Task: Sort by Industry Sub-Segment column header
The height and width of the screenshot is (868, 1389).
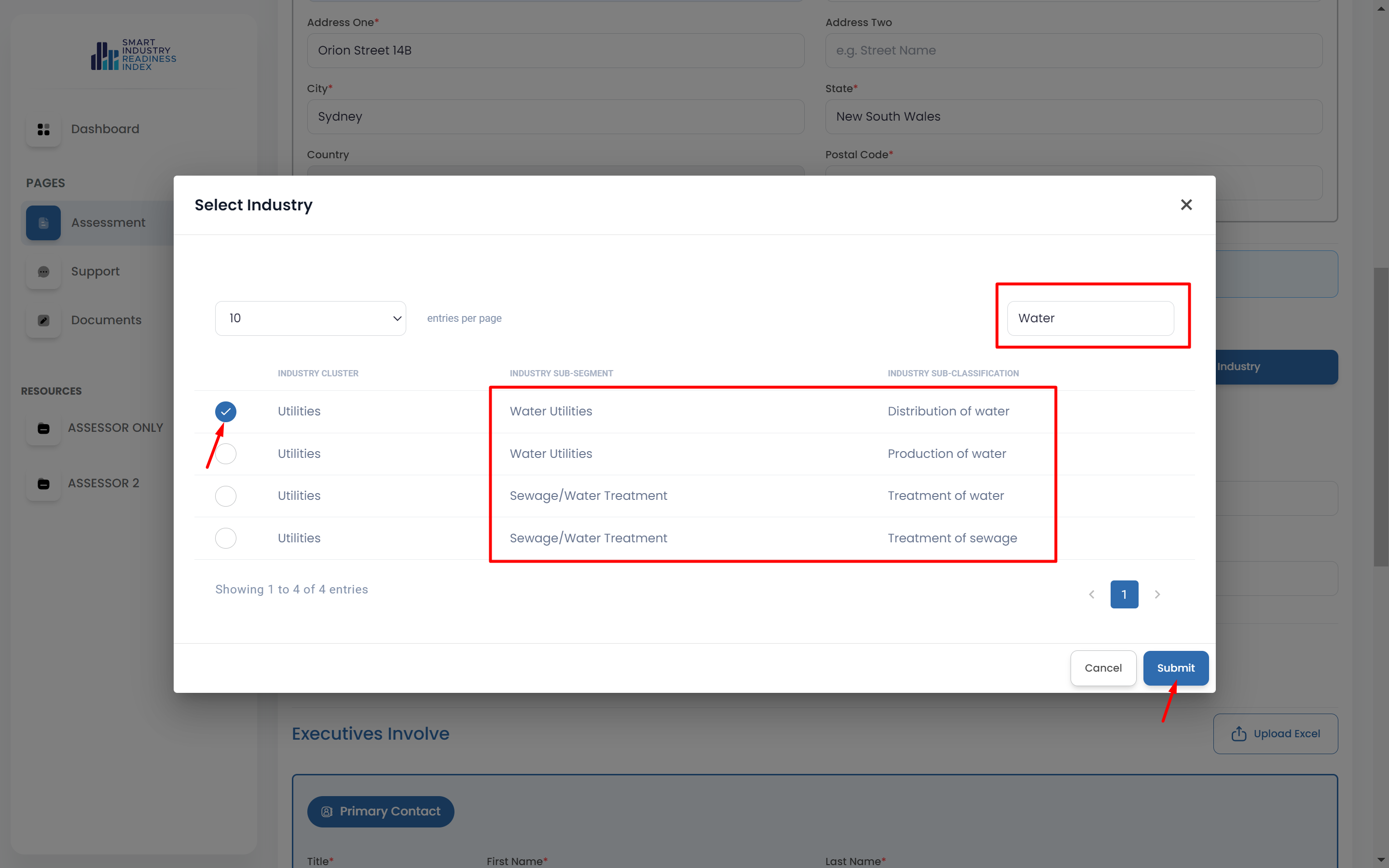Action: point(561,373)
